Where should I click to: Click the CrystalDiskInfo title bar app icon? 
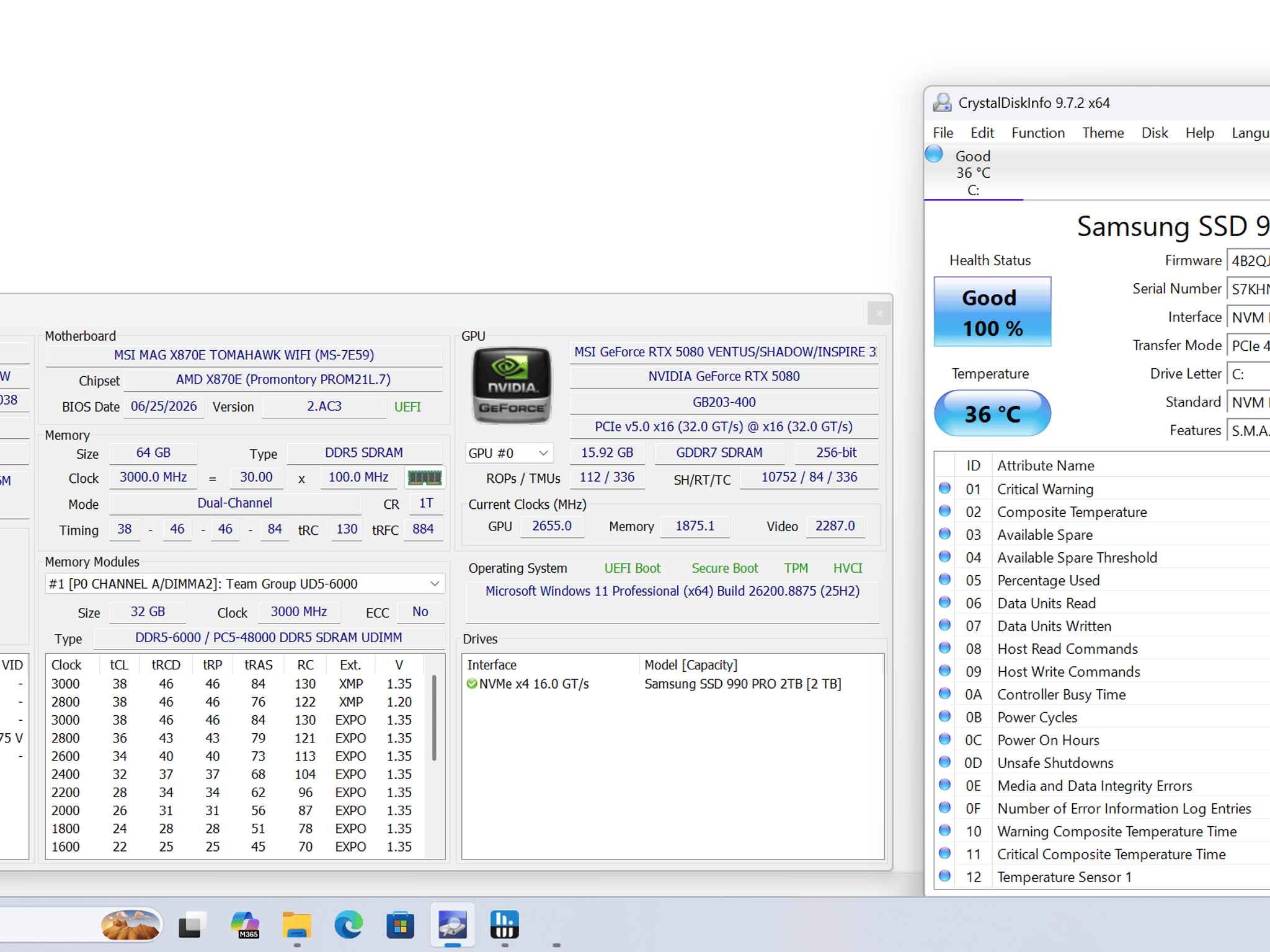(x=943, y=102)
